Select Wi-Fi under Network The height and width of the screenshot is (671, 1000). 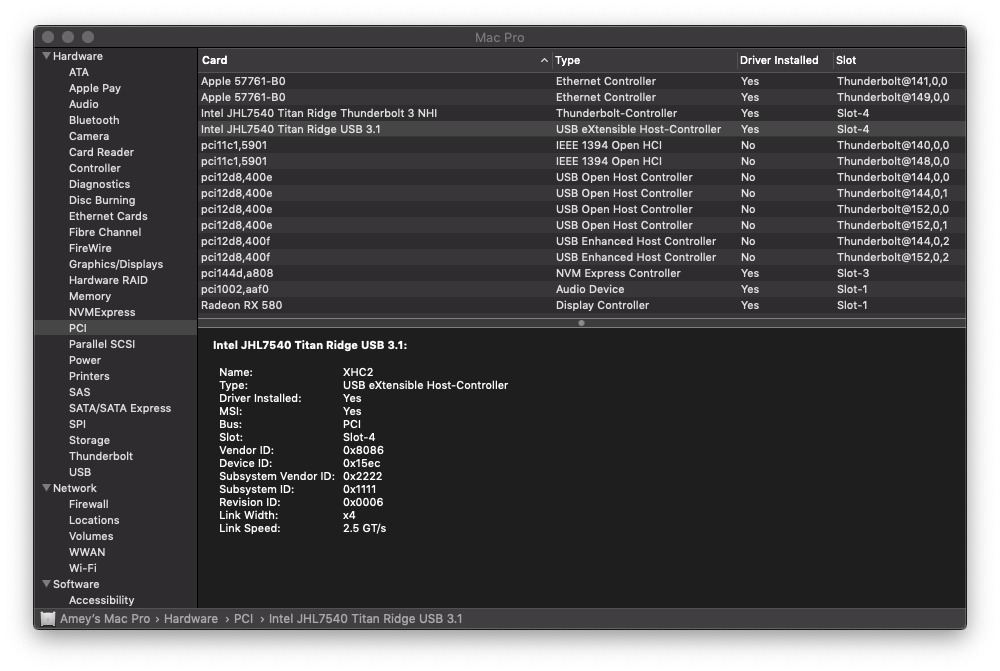(x=83, y=568)
